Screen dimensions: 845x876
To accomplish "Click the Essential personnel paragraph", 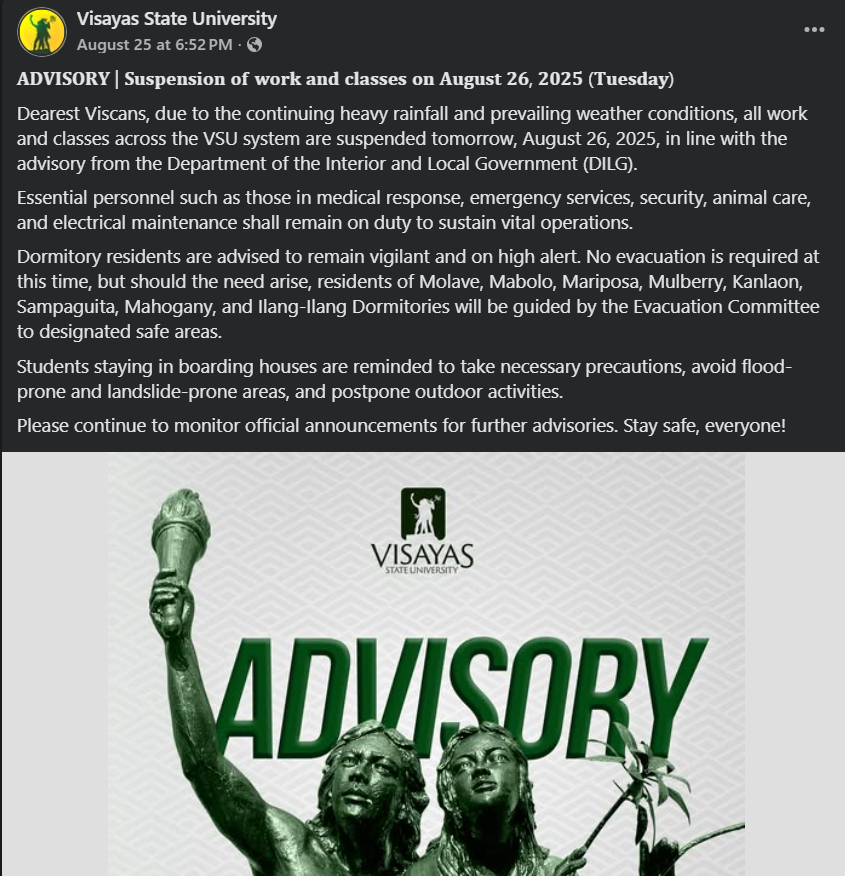I will (x=420, y=209).
